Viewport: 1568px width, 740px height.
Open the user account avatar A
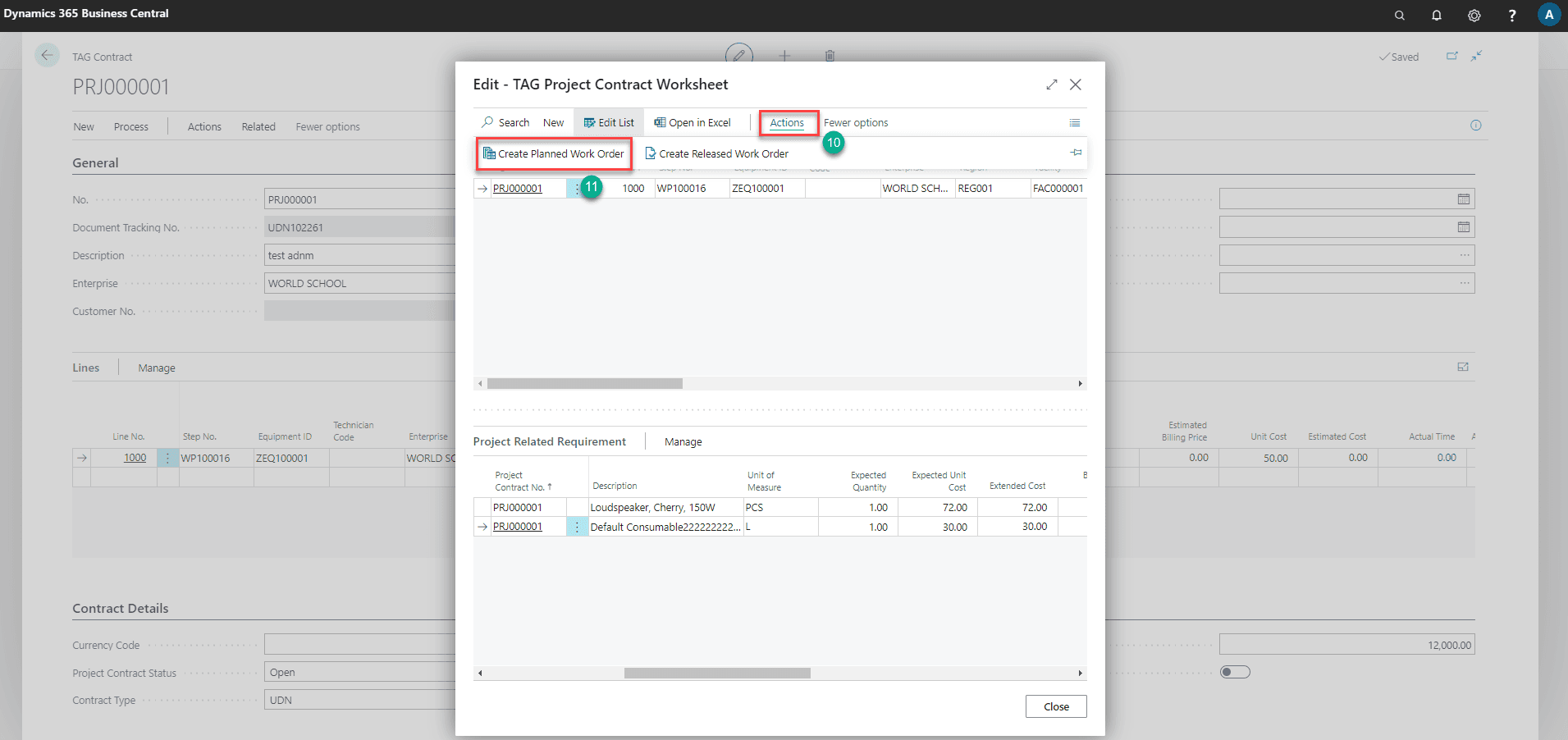(x=1549, y=15)
